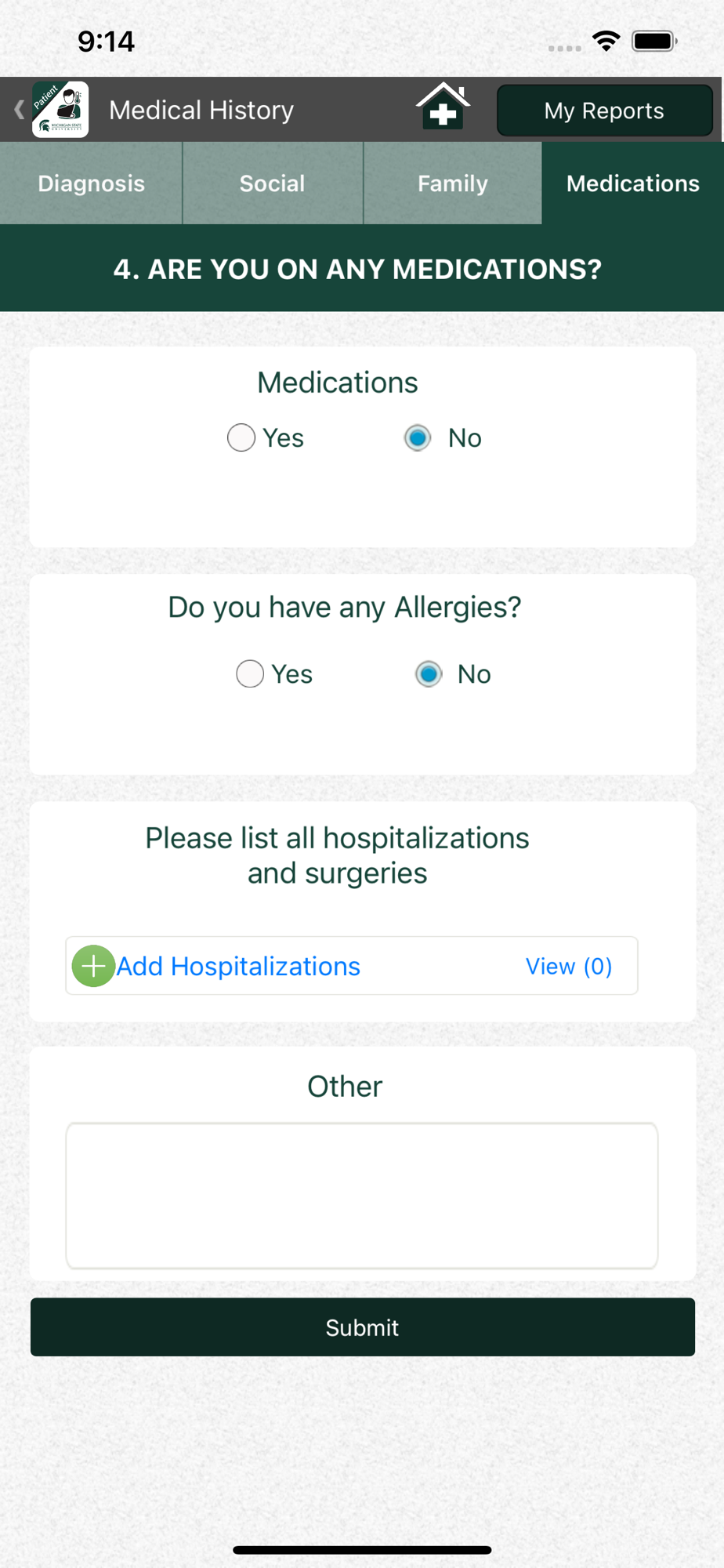Open the Family tab
The height and width of the screenshot is (1568, 724).
(453, 183)
